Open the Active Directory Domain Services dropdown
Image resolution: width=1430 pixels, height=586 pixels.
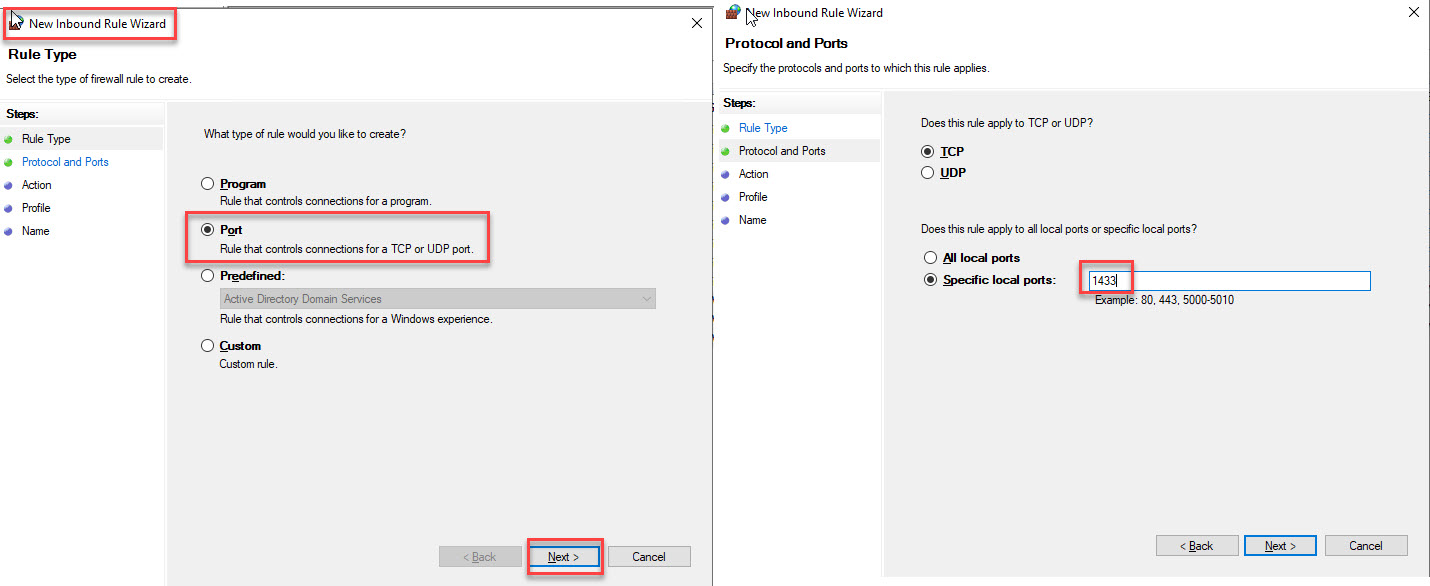(438, 299)
